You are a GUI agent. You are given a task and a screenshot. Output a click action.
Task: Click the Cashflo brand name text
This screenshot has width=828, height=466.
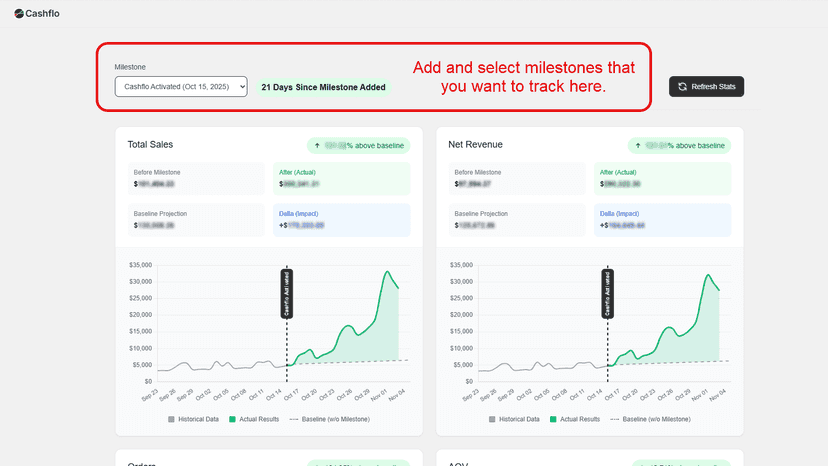(x=42, y=14)
